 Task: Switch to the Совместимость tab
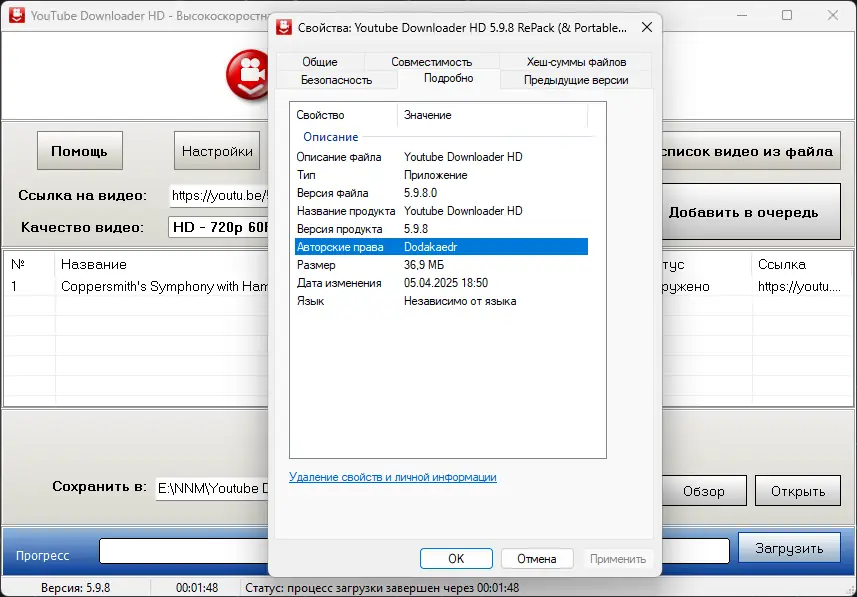pyautogui.click(x=431, y=62)
